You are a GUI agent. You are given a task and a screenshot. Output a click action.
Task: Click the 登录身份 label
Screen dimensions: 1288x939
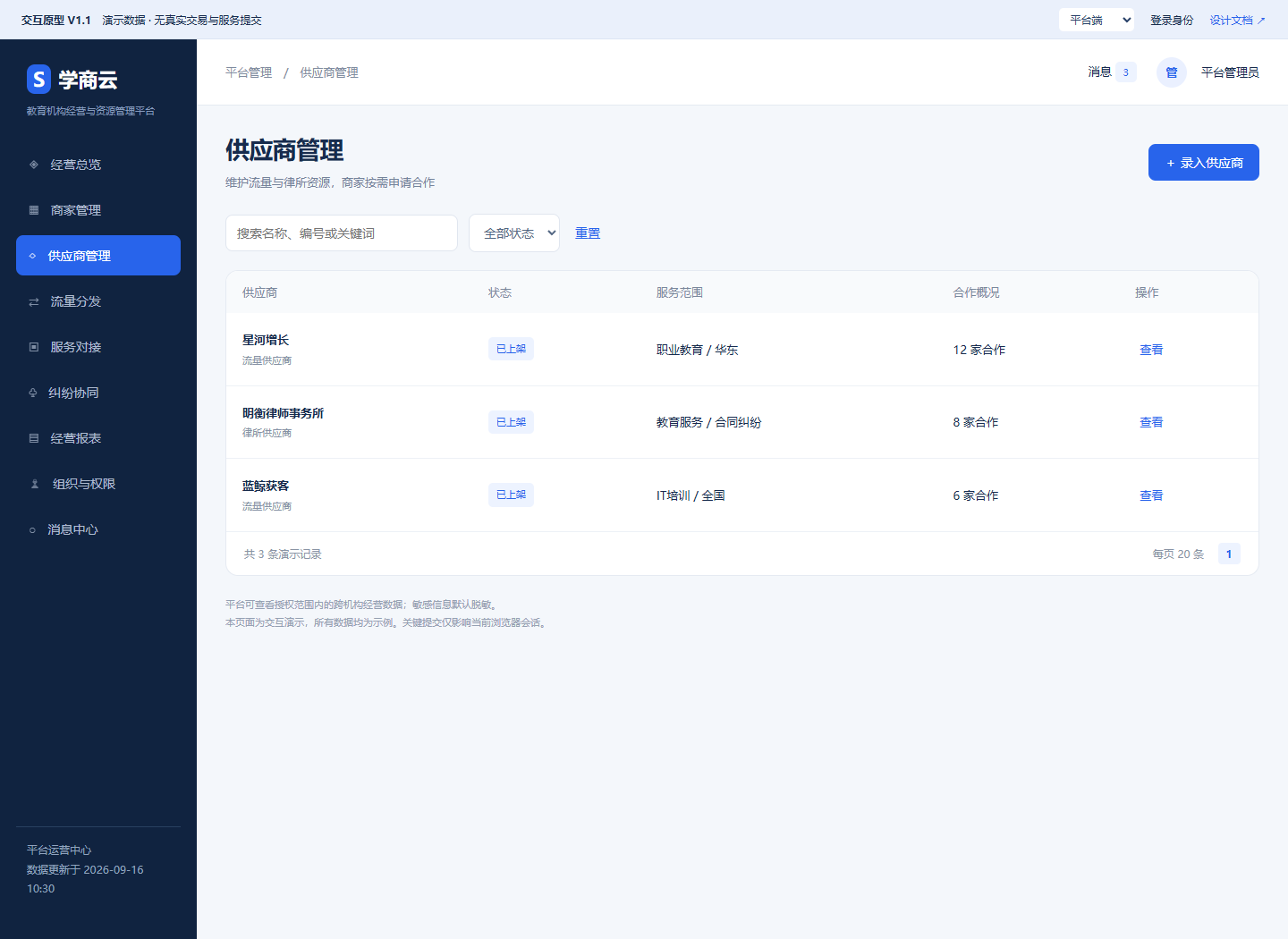pyautogui.click(x=1172, y=20)
